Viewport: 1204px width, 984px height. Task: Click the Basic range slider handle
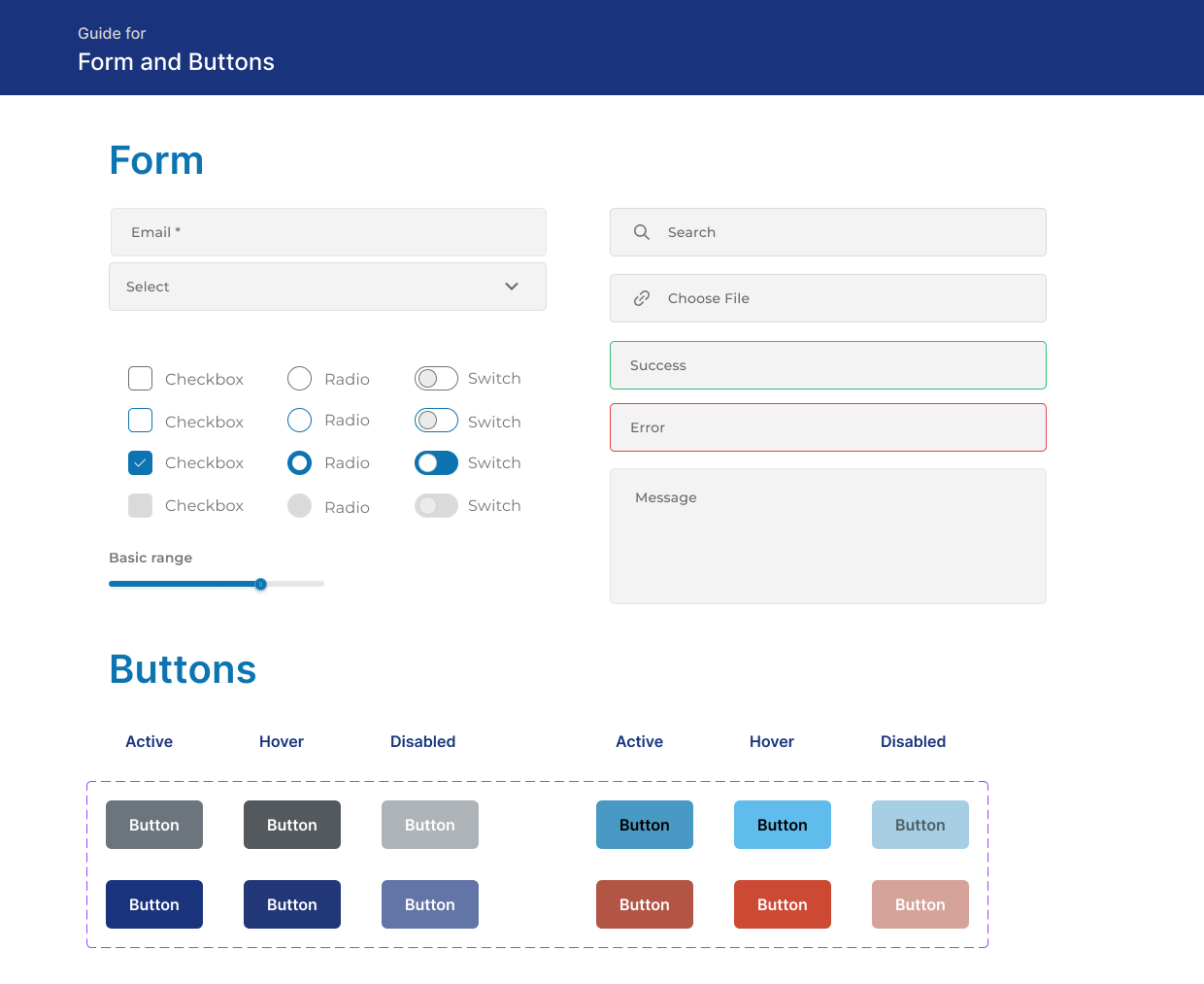[x=260, y=584]
